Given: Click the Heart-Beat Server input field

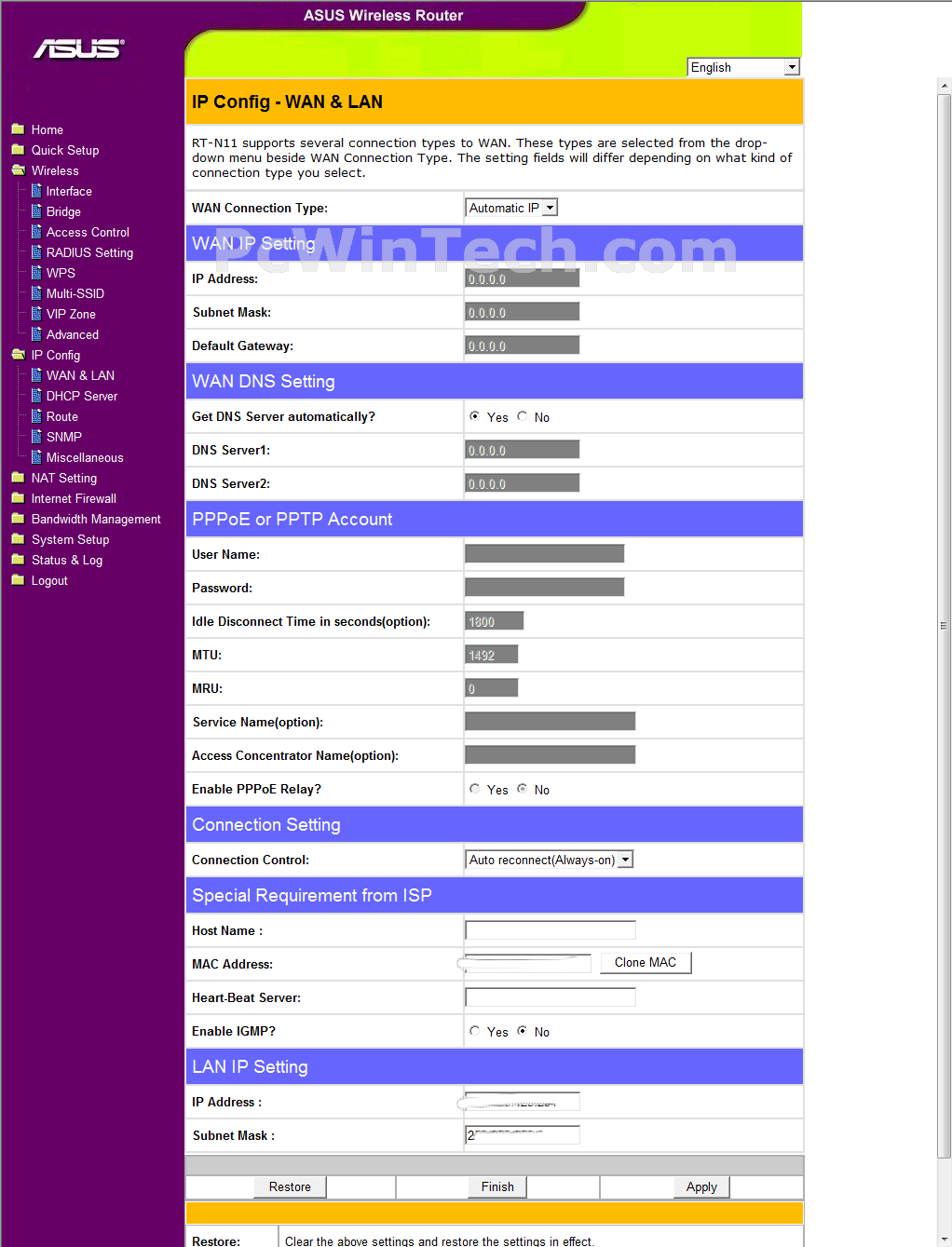Looking at the screenshot, I should pos(551,997).
